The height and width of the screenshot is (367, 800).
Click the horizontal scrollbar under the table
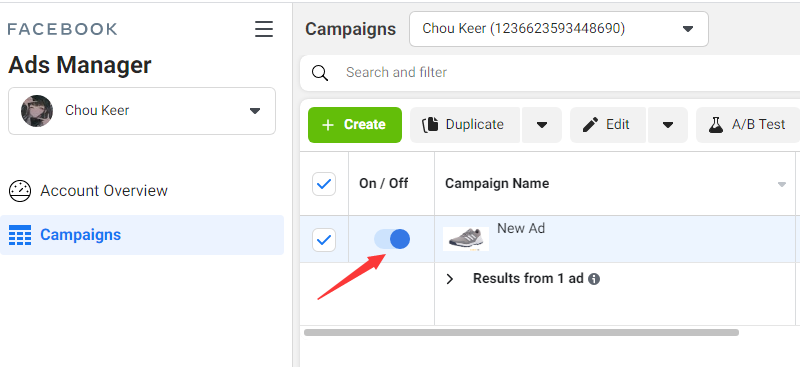point(521,332)
